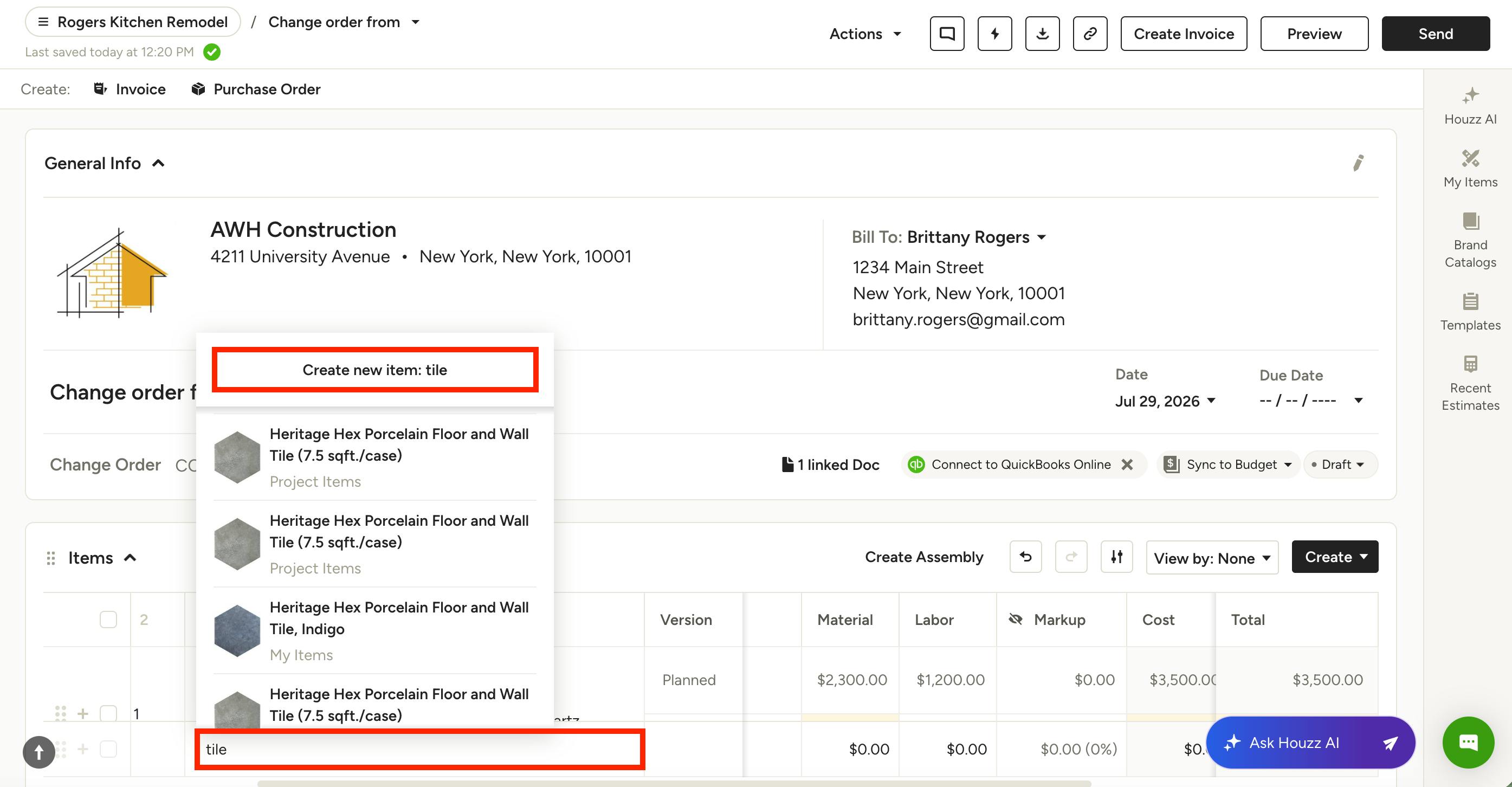
Task: Edit General Info with the pencil icon
Action: [x=1358, y=163]
